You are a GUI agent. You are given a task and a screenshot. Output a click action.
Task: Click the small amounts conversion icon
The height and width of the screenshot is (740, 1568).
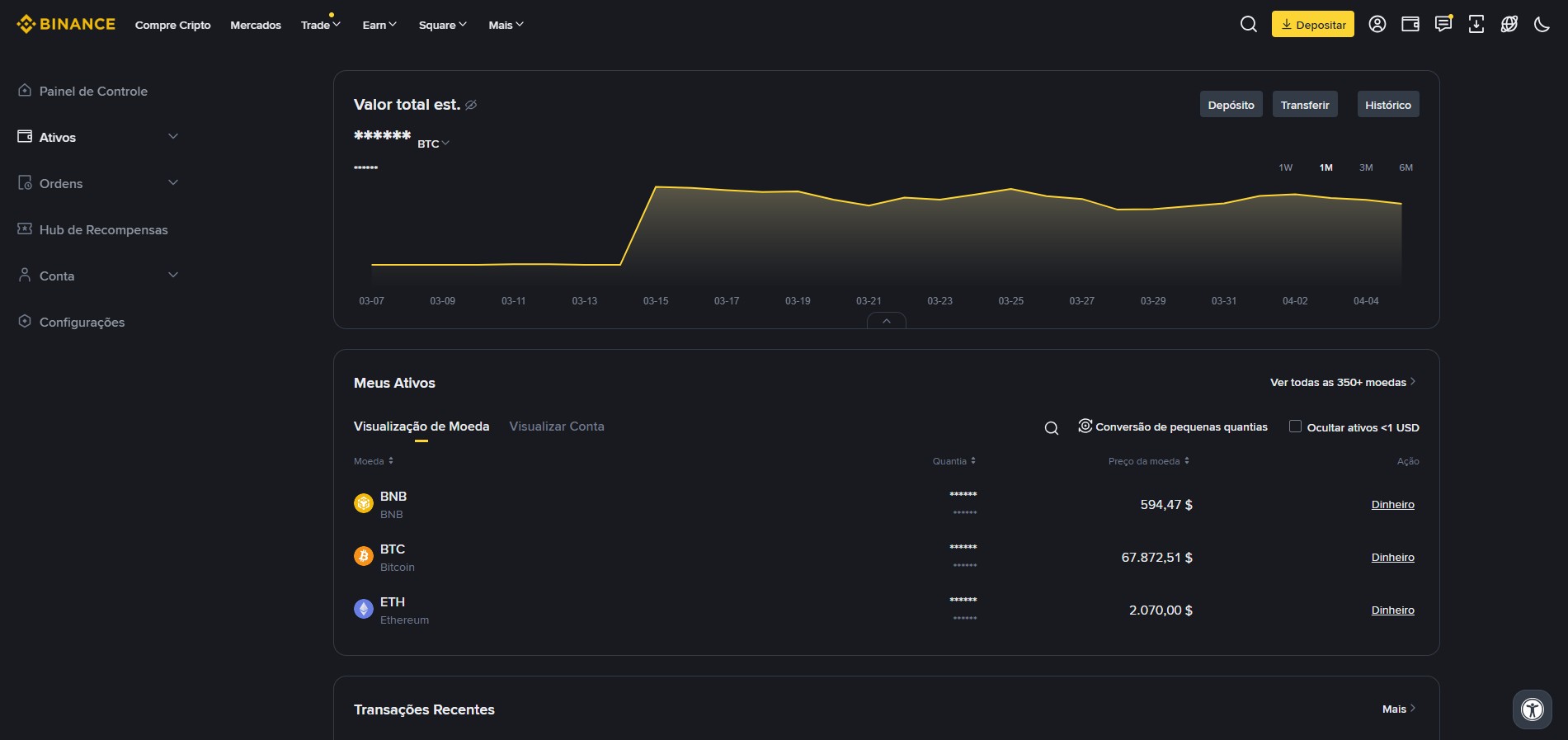pyautogui.click(x=1085, y=426)
